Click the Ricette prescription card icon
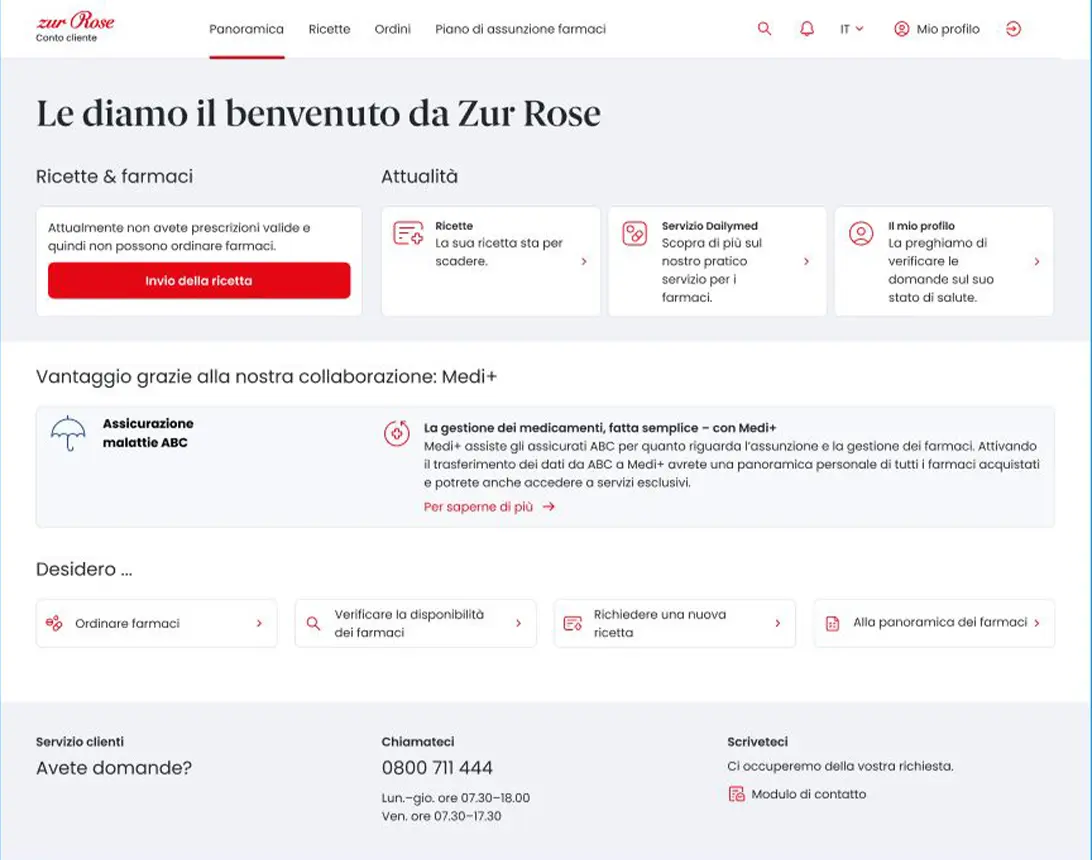This screenshot has height=860, width=1092. (x=408, y=233)
